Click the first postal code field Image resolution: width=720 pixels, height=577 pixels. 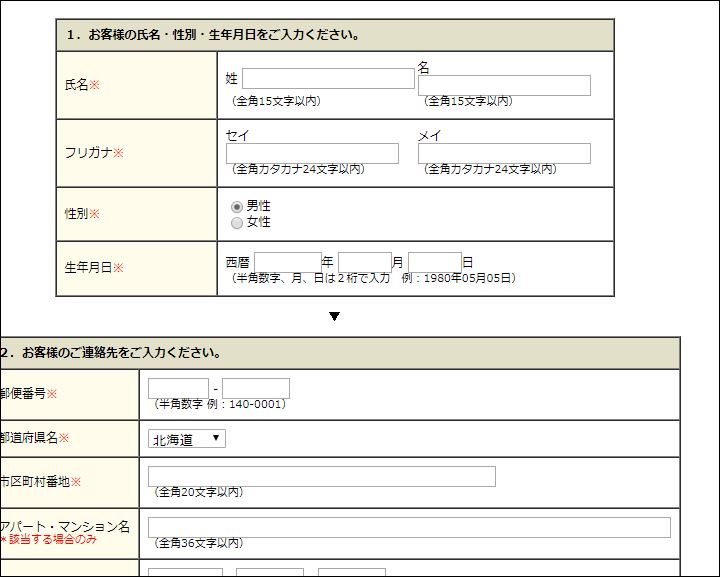[x=178, y=388]
